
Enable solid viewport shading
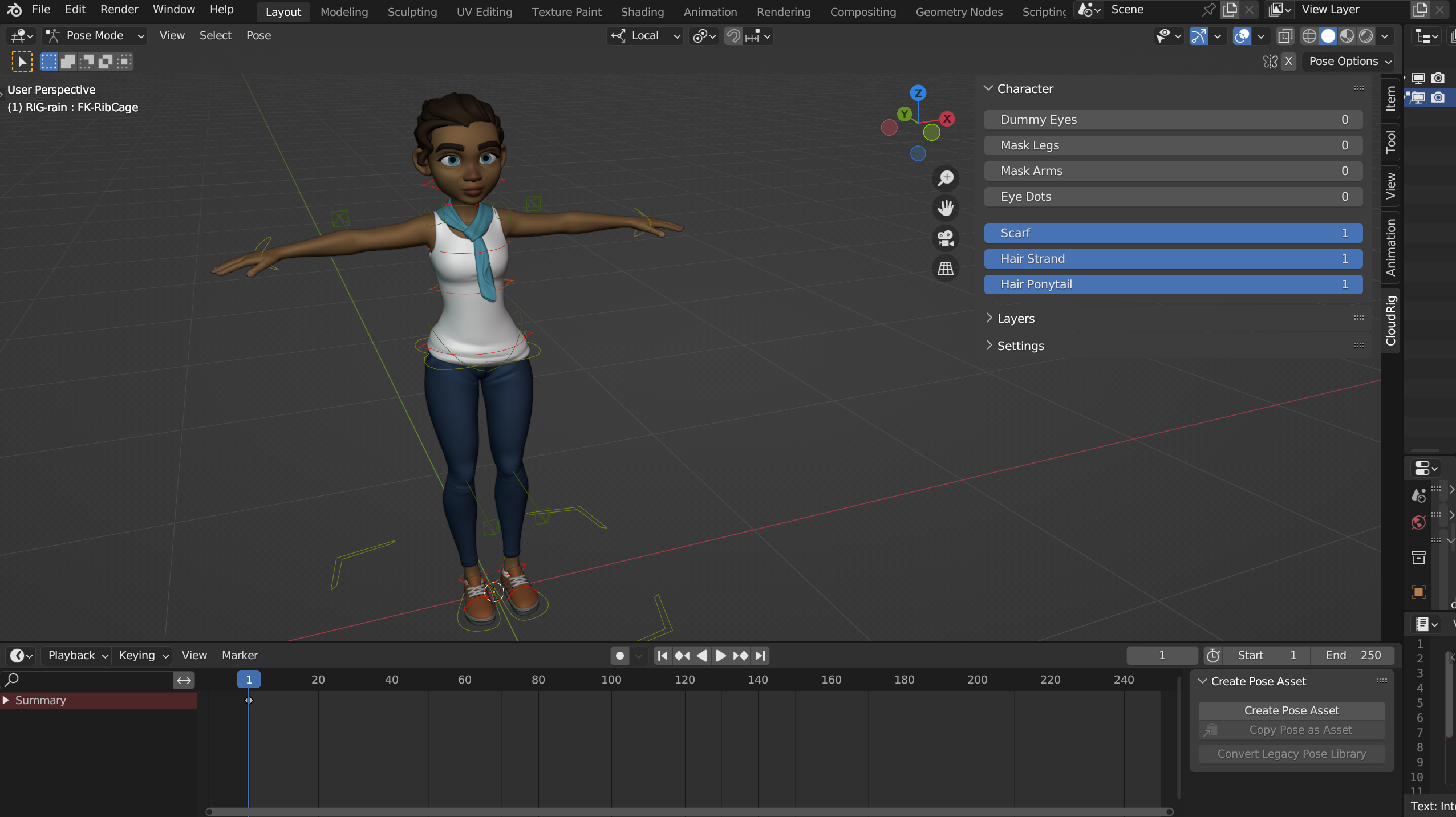pos(1328,36)
